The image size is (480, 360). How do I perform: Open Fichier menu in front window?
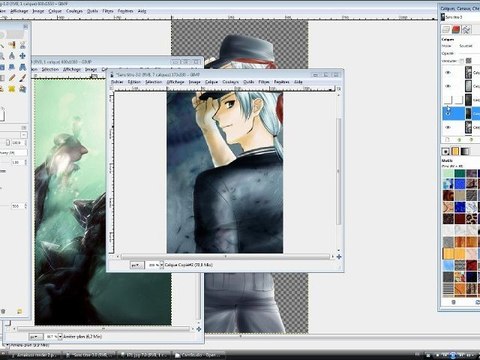(117, 82)
